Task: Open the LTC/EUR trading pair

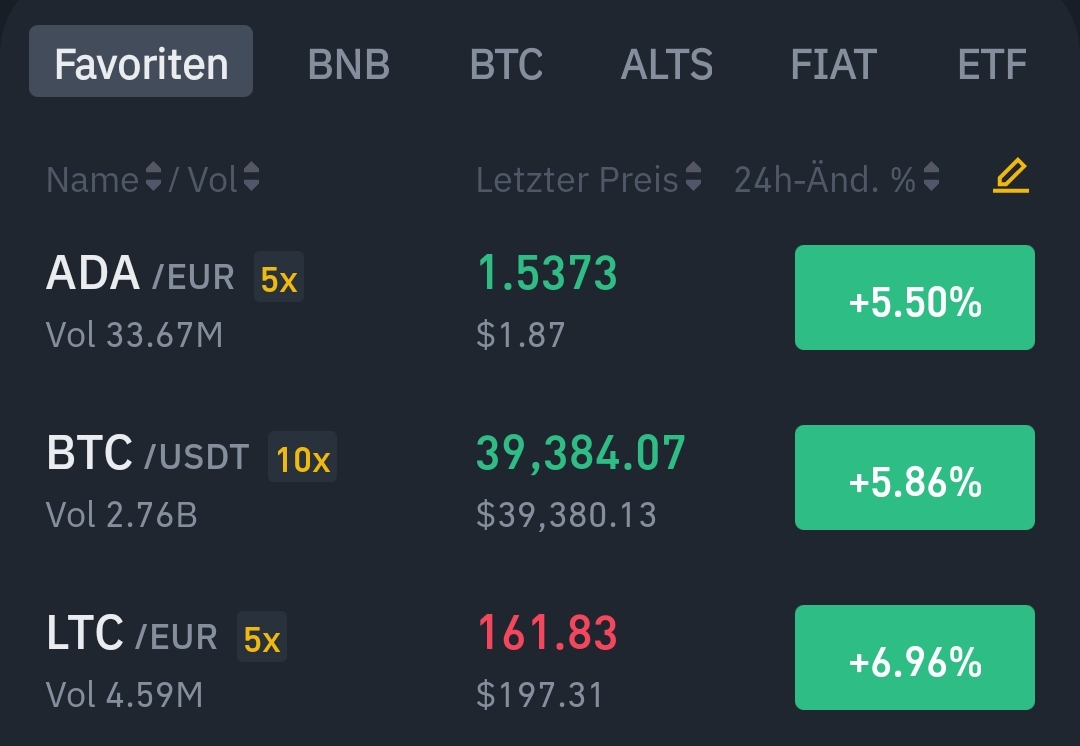Action: point(131,635)
